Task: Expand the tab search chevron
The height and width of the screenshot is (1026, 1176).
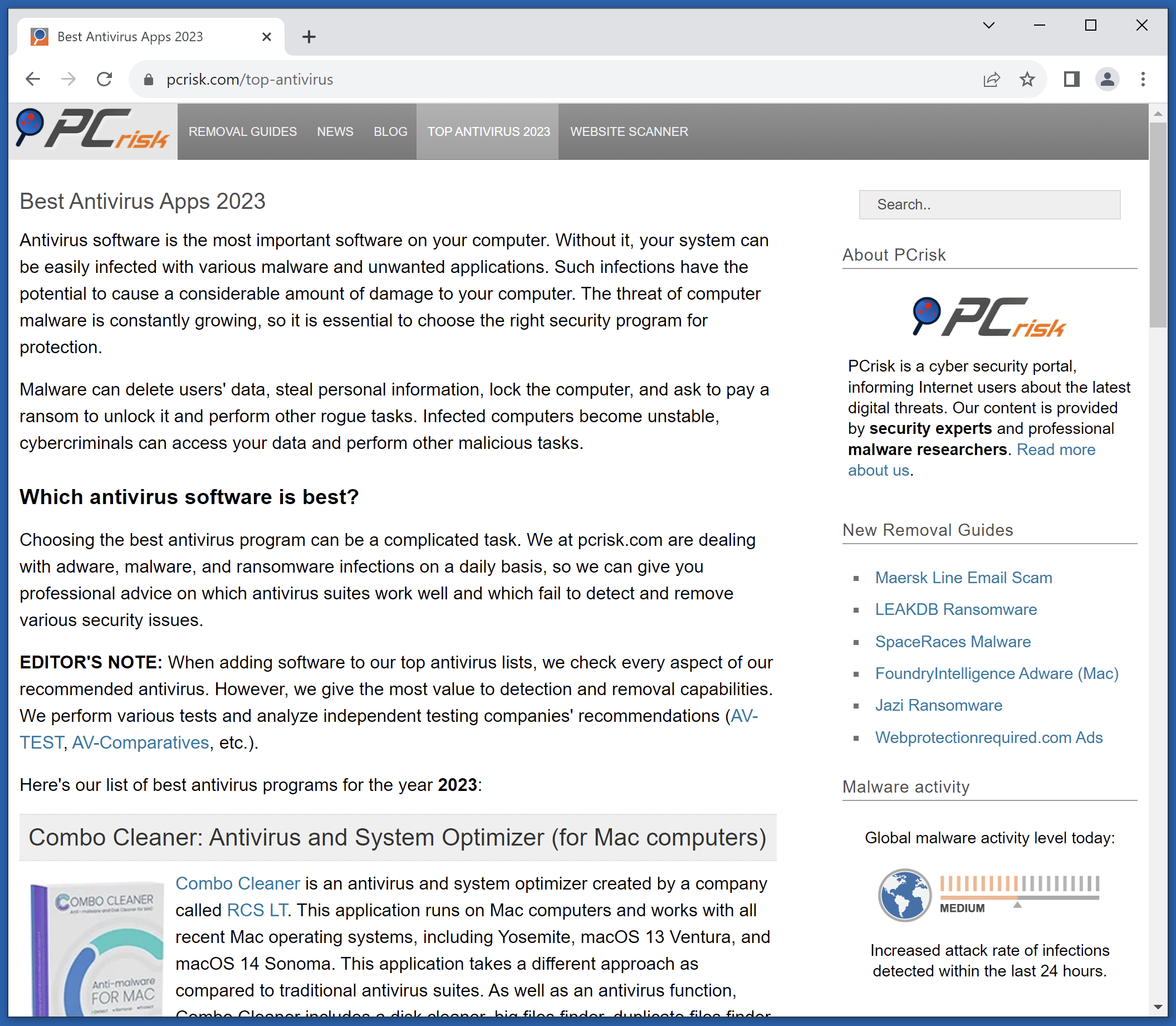Action: tap(989, 25)
